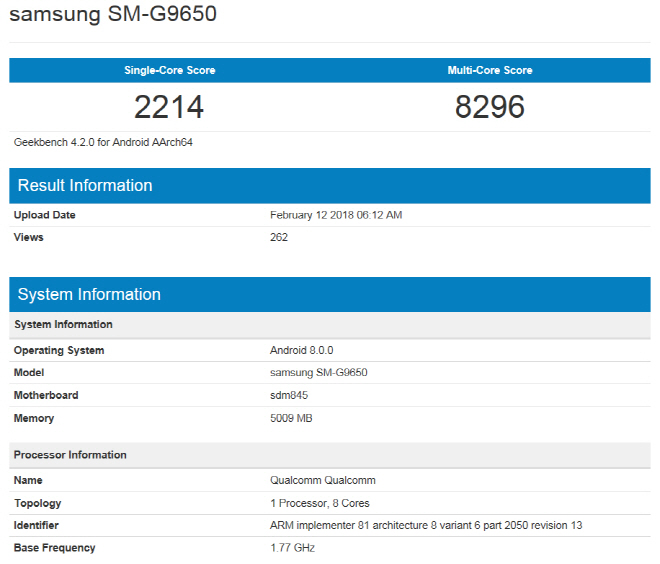
Task: Click the Motherboard label
Action: pyautogui.click(x=46, y=396)
